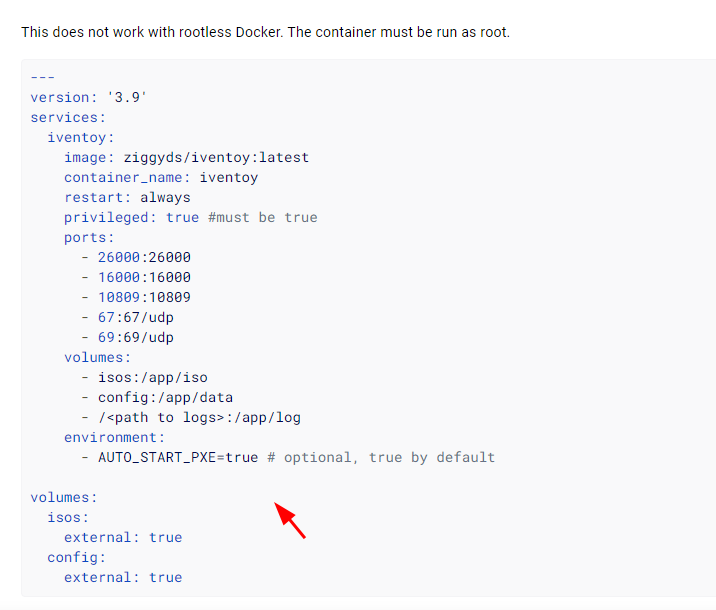Click the 26000:26000 port mapping
The width and height of the screenshot is (716, 610).
point(144,258)
